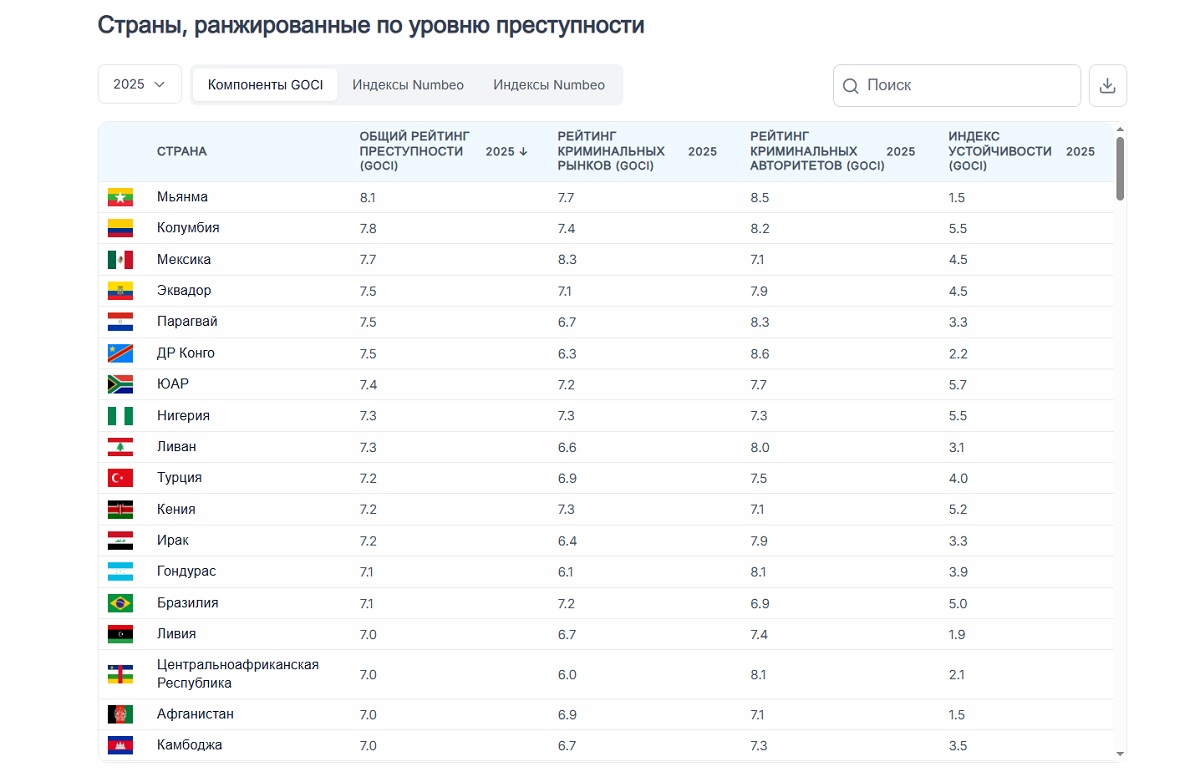
Task: Click the Kenya flag icon
Action: (120, 509)
